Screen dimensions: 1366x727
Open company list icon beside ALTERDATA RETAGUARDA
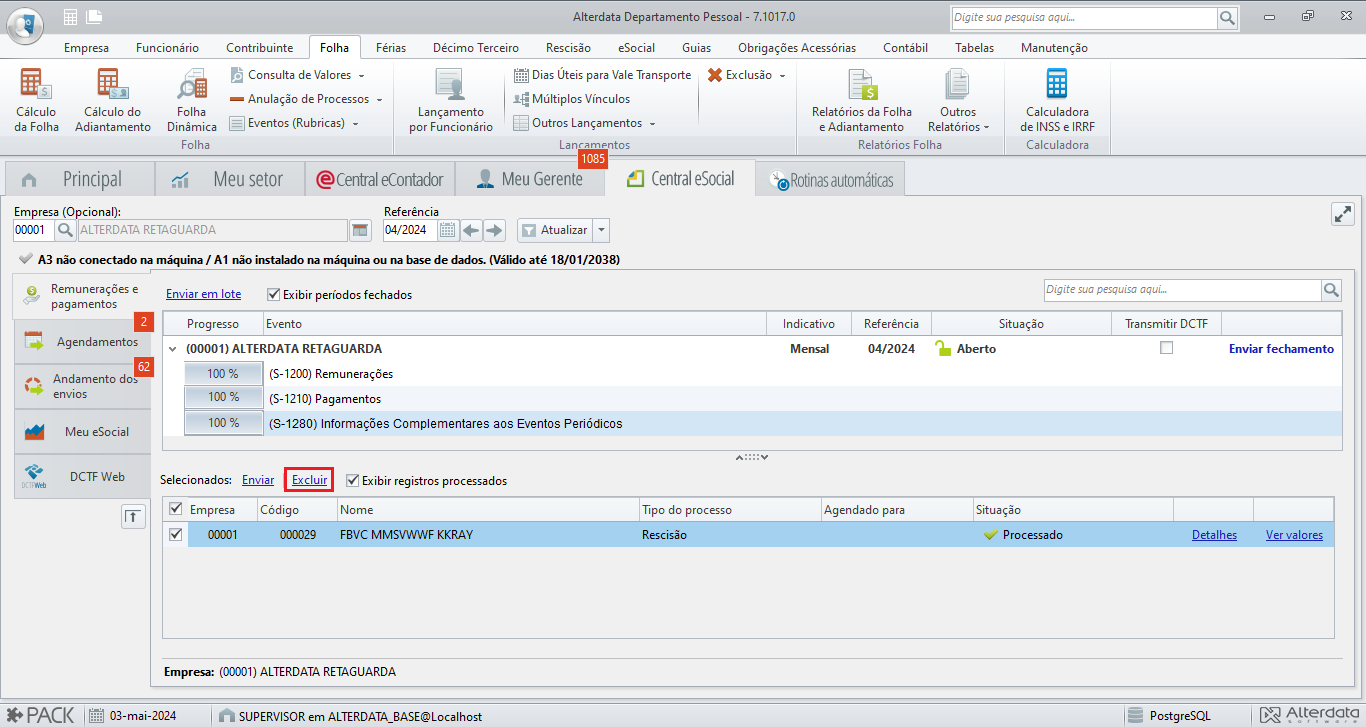click(360, 230)
